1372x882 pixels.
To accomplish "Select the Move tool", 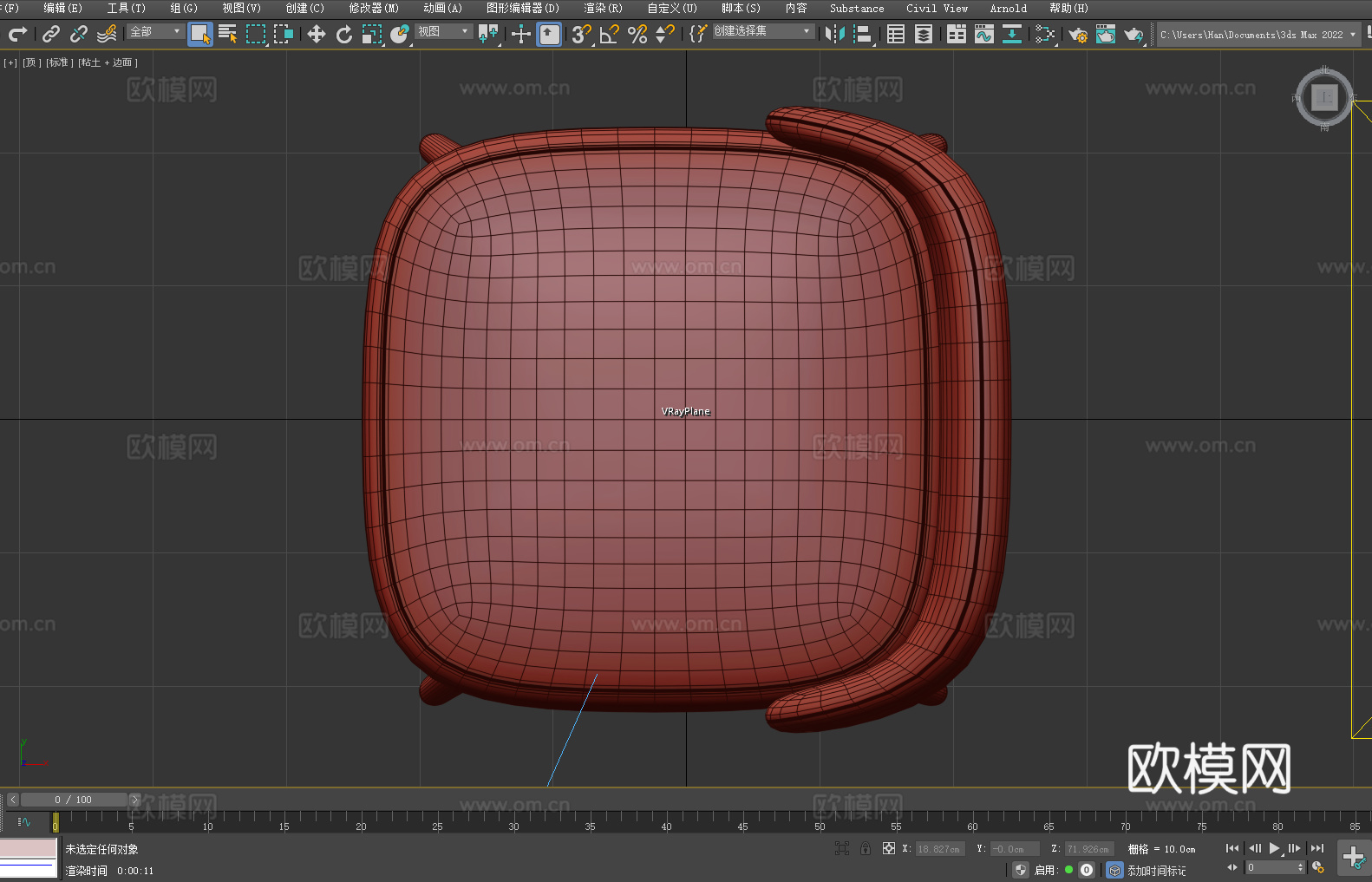I will (x=317, y=34).
